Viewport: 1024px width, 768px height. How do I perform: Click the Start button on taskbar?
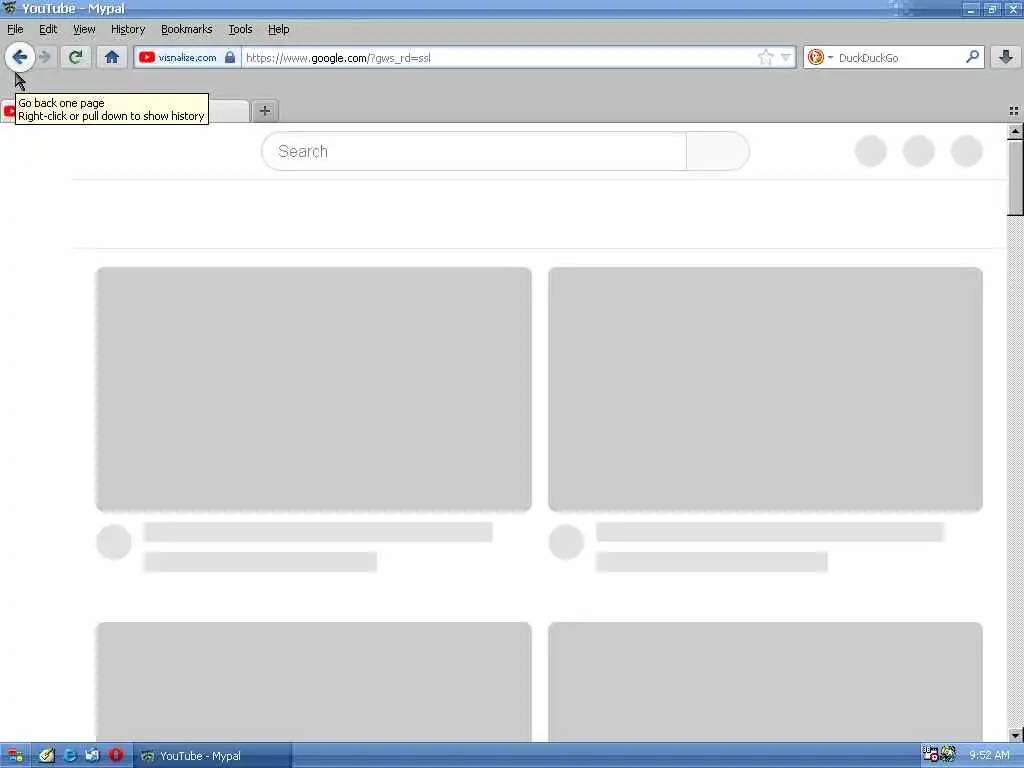click(14, 756)
